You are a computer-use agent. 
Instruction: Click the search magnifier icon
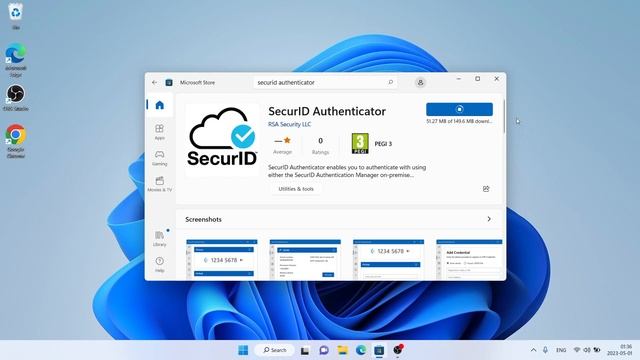click(x=391, y=82)
